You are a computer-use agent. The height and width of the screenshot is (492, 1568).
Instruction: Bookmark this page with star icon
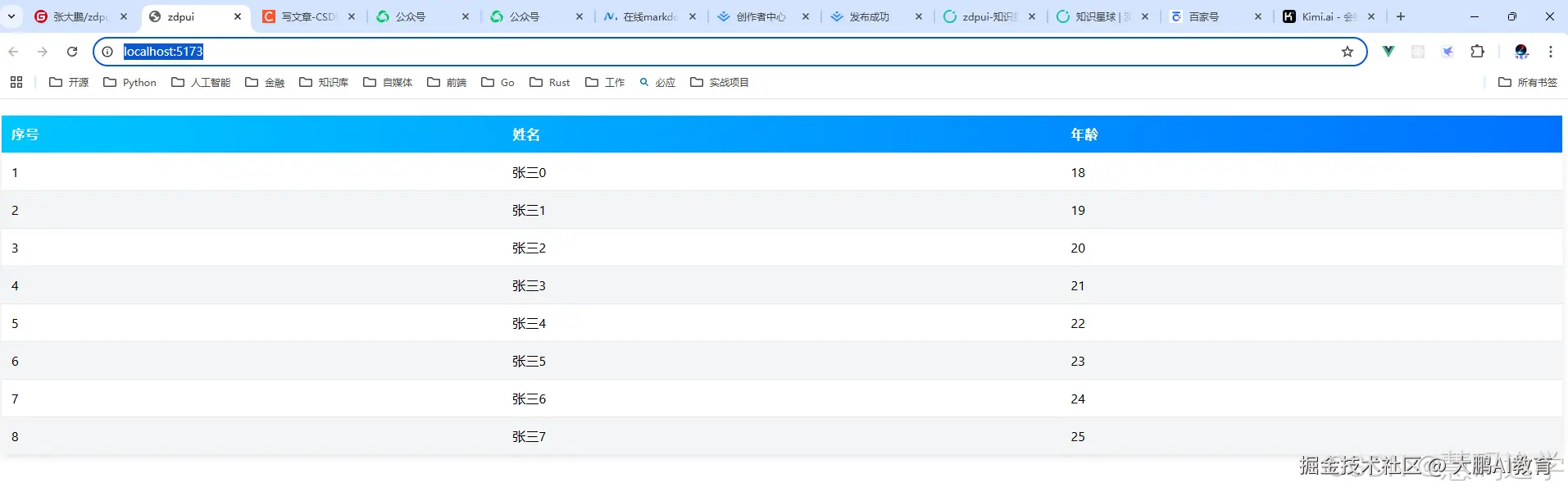[x=1348, y=52]
